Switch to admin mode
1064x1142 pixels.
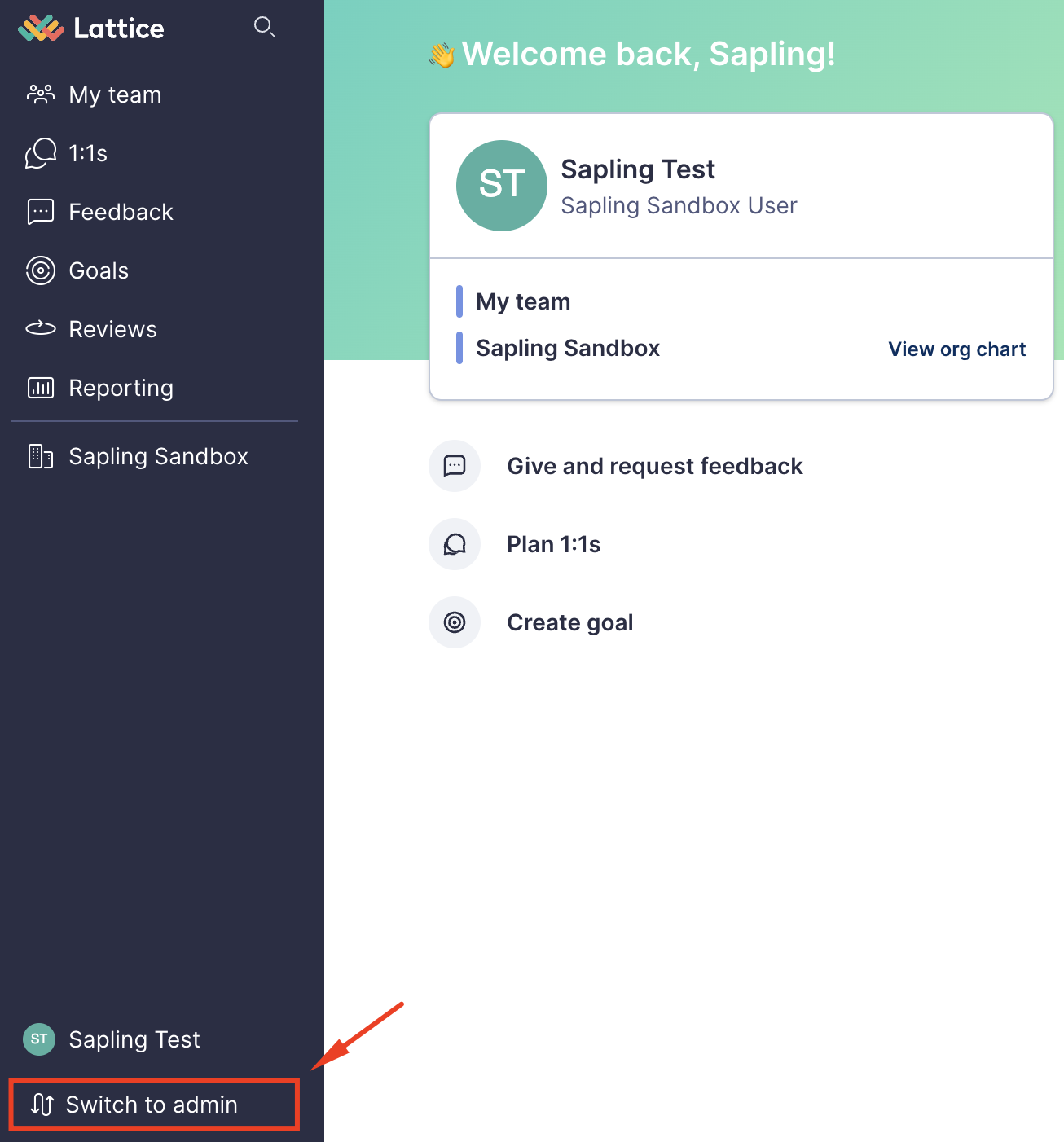[152, 1105]
